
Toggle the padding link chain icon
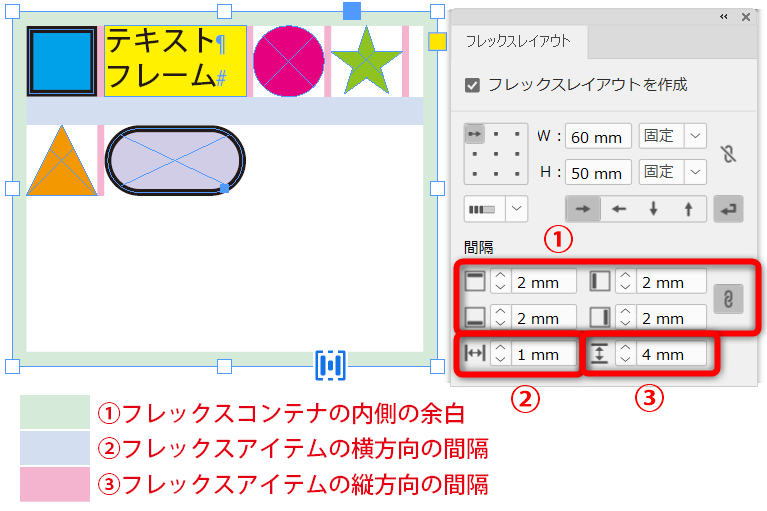coord(729,300)
